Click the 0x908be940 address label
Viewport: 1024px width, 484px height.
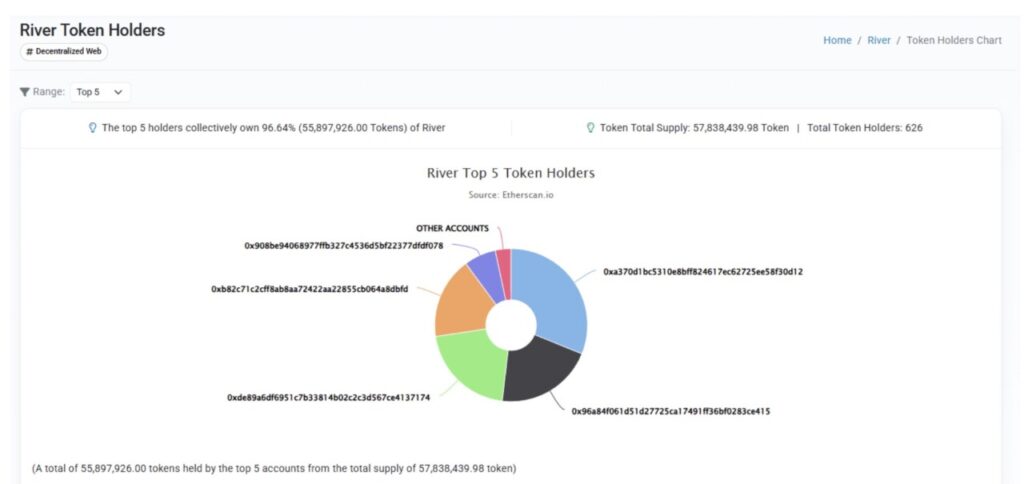343,245
